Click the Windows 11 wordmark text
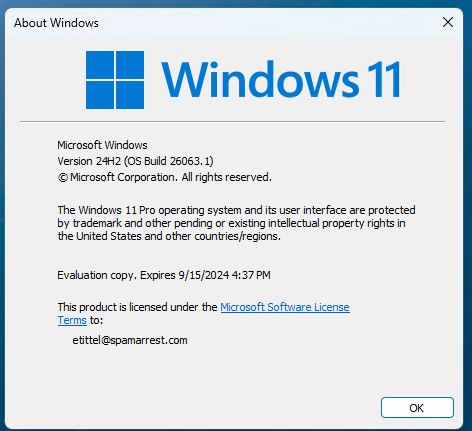The width and height of the screenshot is (472, 431). coord(281,80)
